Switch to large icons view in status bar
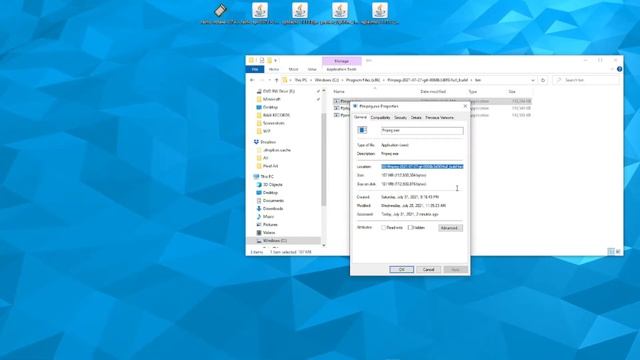Viewport: 640px width, 360px height. click(x=618, y=252)
